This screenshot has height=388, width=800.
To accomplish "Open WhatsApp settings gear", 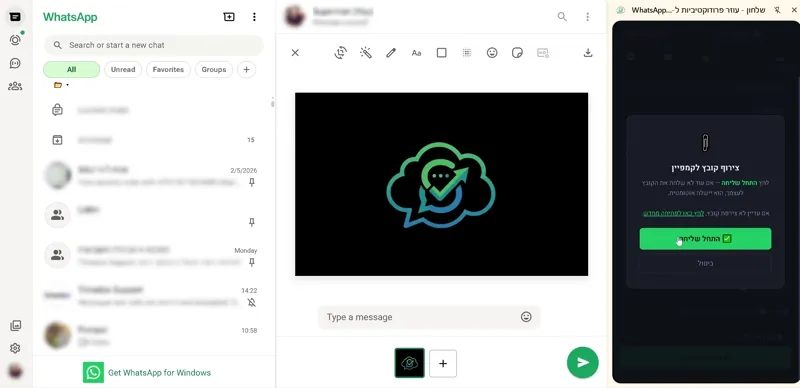I will pyautogui.click(x=15, y=348).
